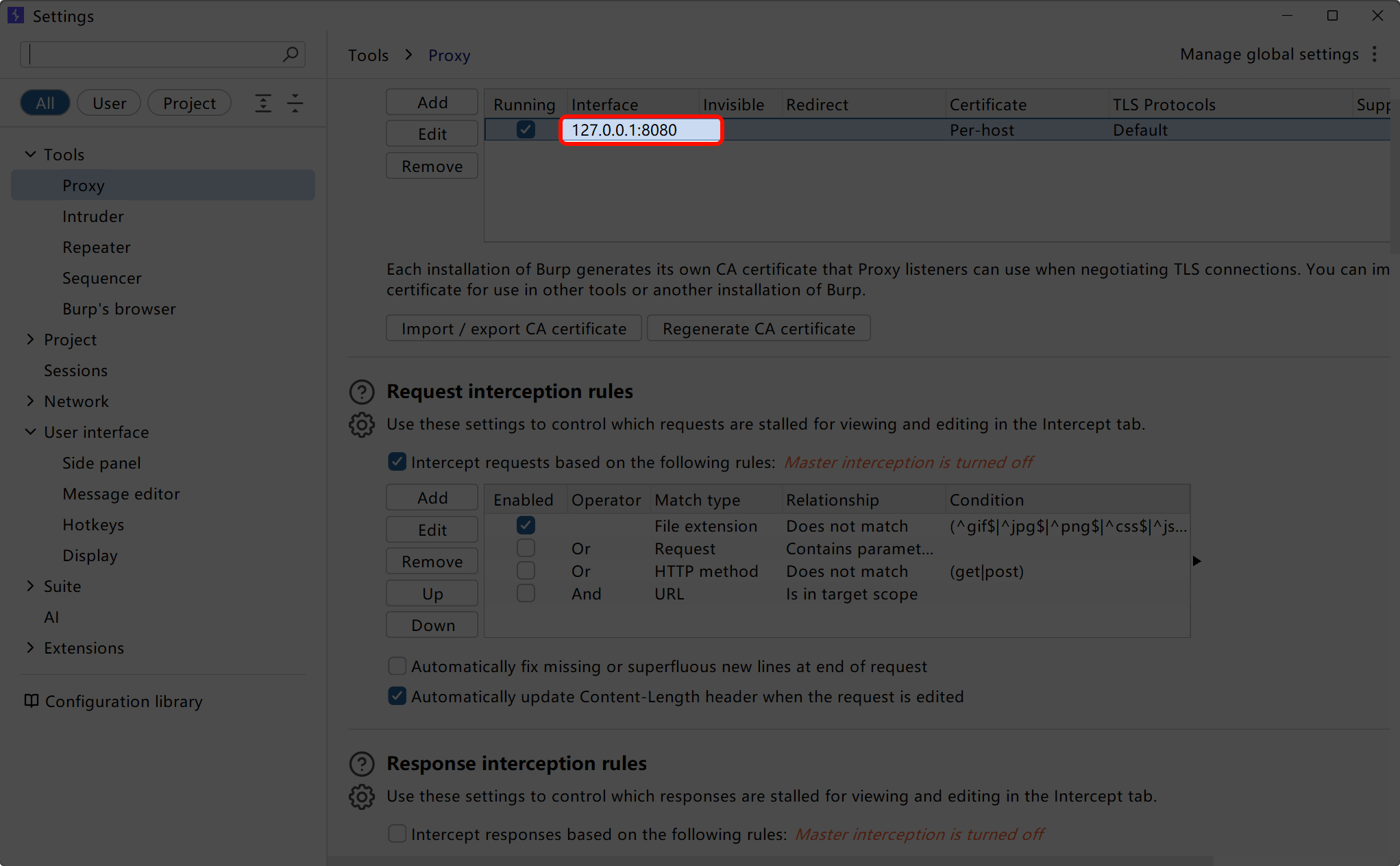Open the Manage global settings kebab menu
Image resolution: width=1400 pixels, height=866 pixels.
tap(1375, 54)
